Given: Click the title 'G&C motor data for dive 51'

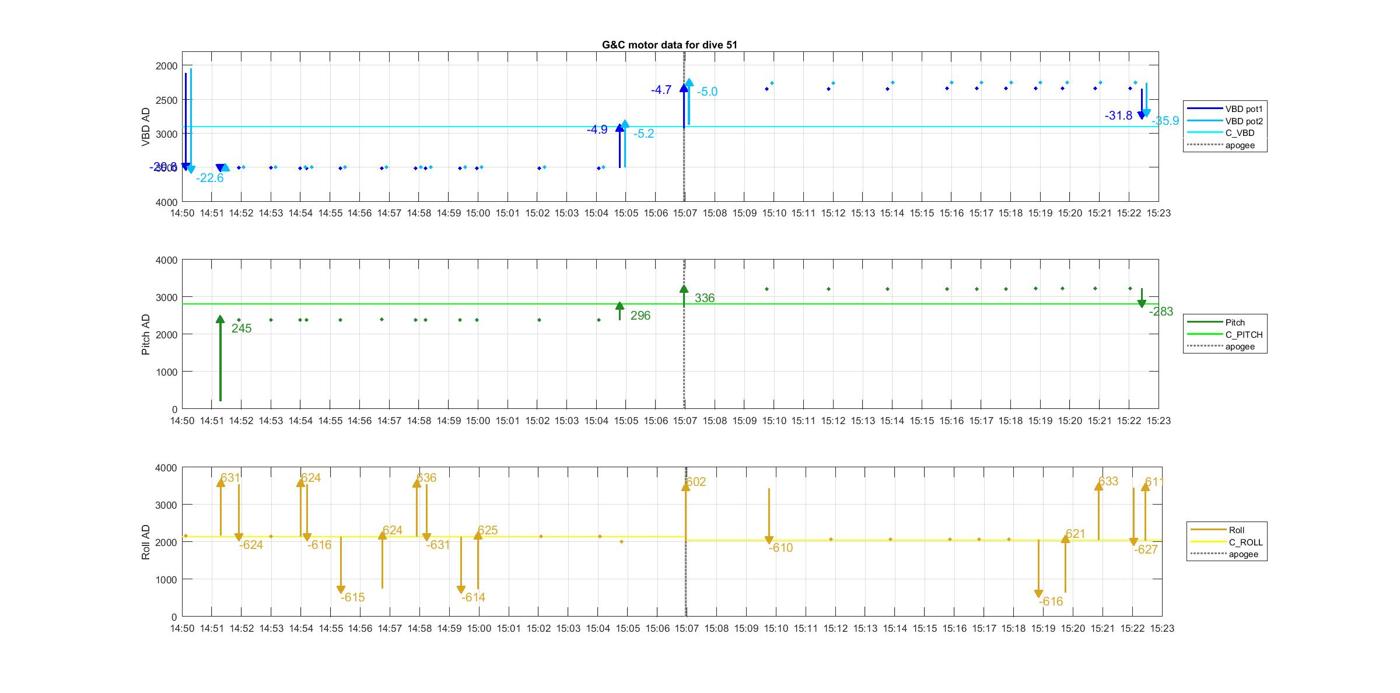Looking at the screenshot, I should [x=670, y=45].
